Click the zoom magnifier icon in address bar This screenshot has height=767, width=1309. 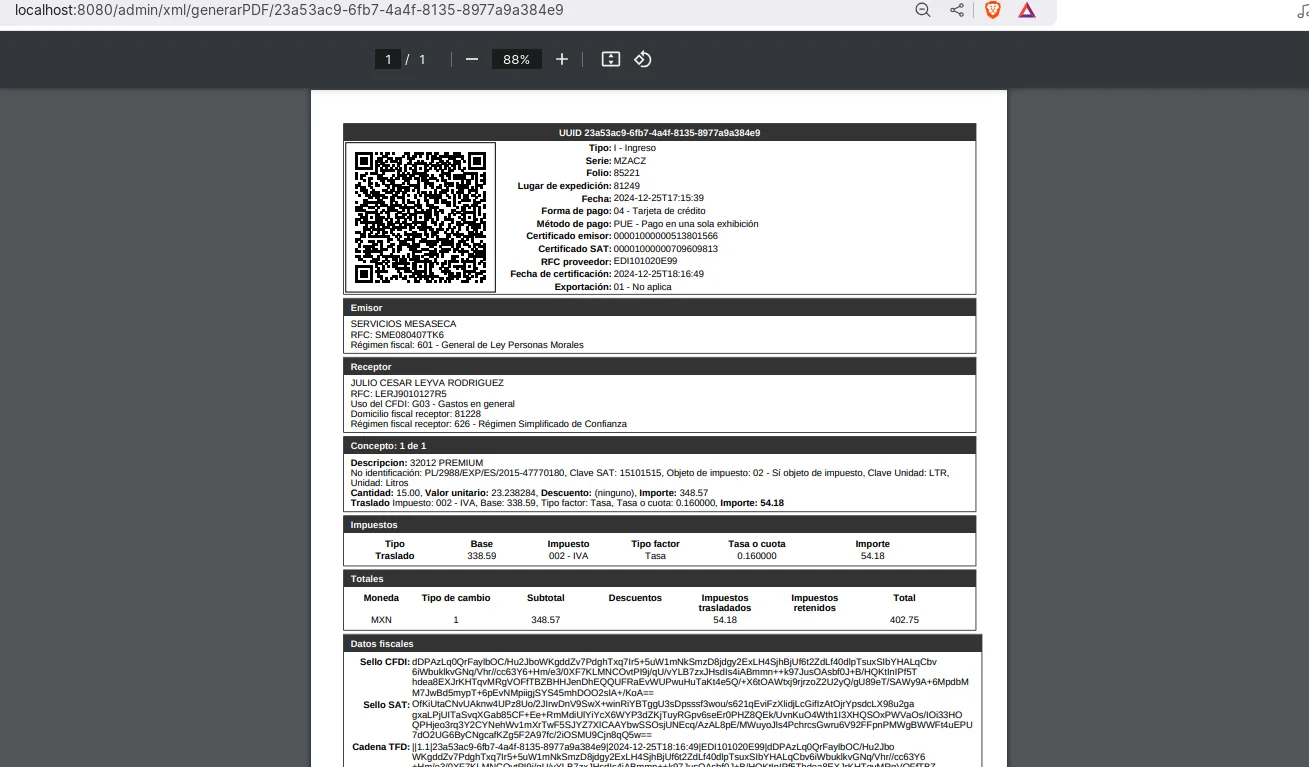(x=923, y=10)
